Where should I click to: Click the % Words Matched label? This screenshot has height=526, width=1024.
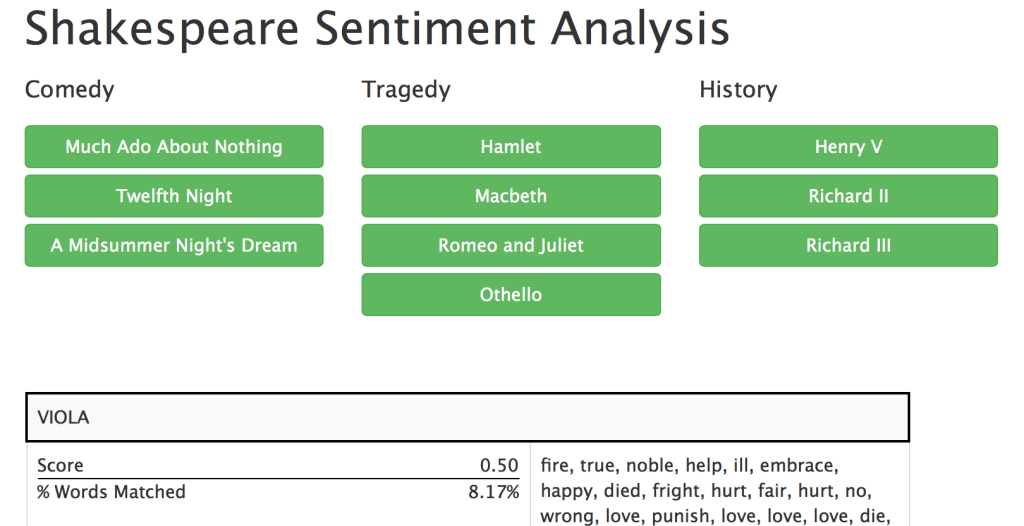point(111,491)
